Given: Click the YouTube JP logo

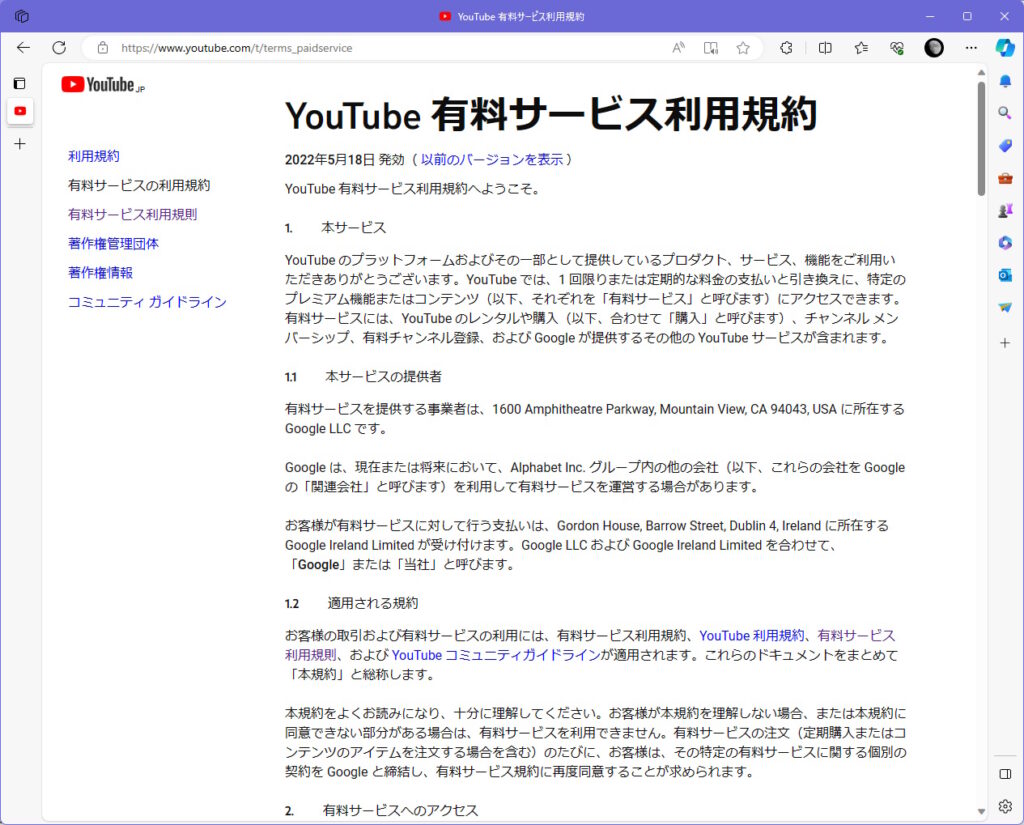Looking at the screenshot, I should click(x=103, y=85).
